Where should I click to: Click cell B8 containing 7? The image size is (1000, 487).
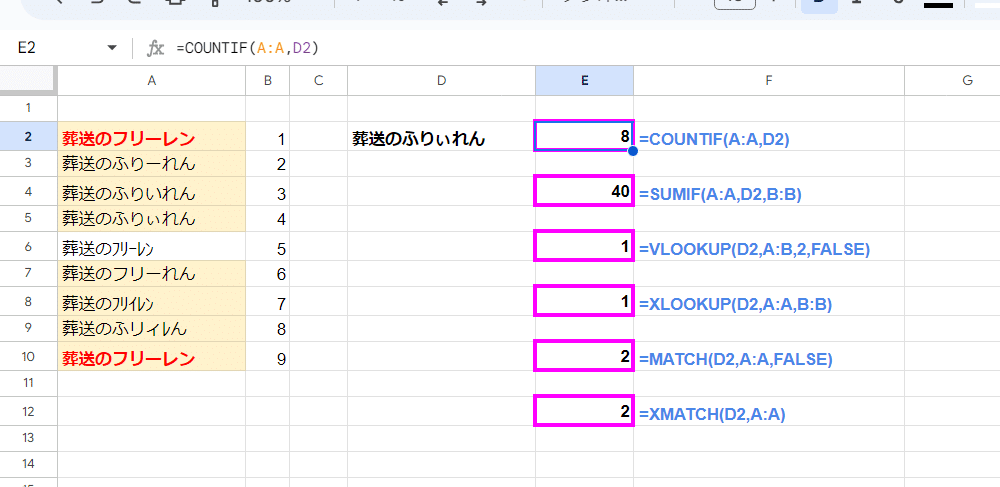coord(268,301)
